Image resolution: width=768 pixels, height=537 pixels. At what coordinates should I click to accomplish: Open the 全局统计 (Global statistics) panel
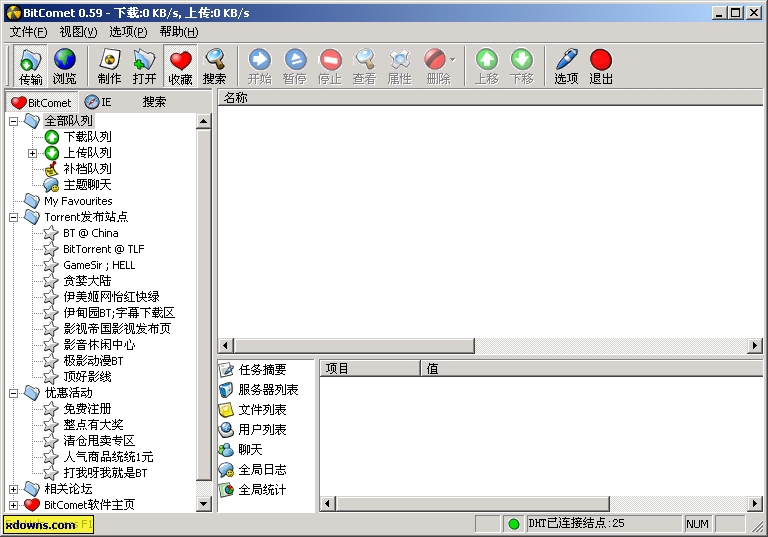pyautogui.click(x=262, y=490)
